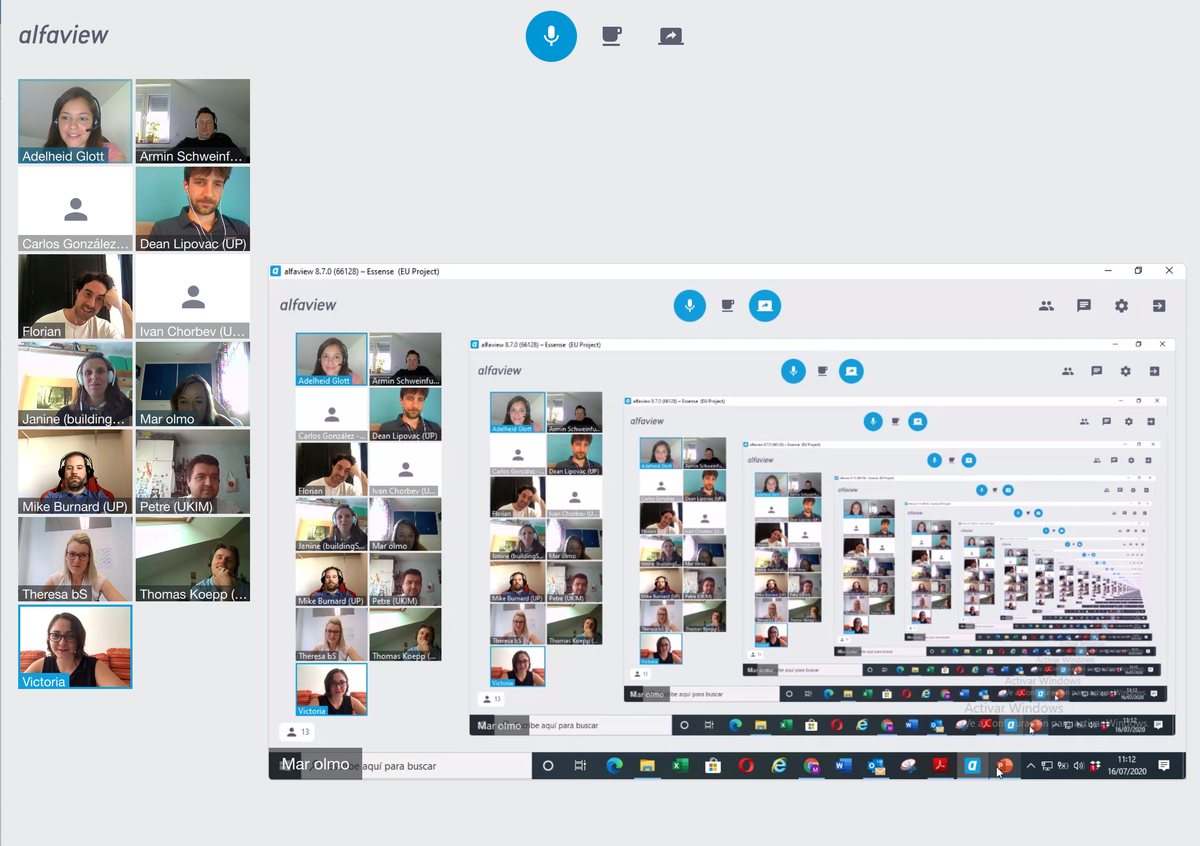Select Theresa bS tile in the main grid
Image resolution: width=1200 pixels, height=846 pixels.
(x=75, y=560)
